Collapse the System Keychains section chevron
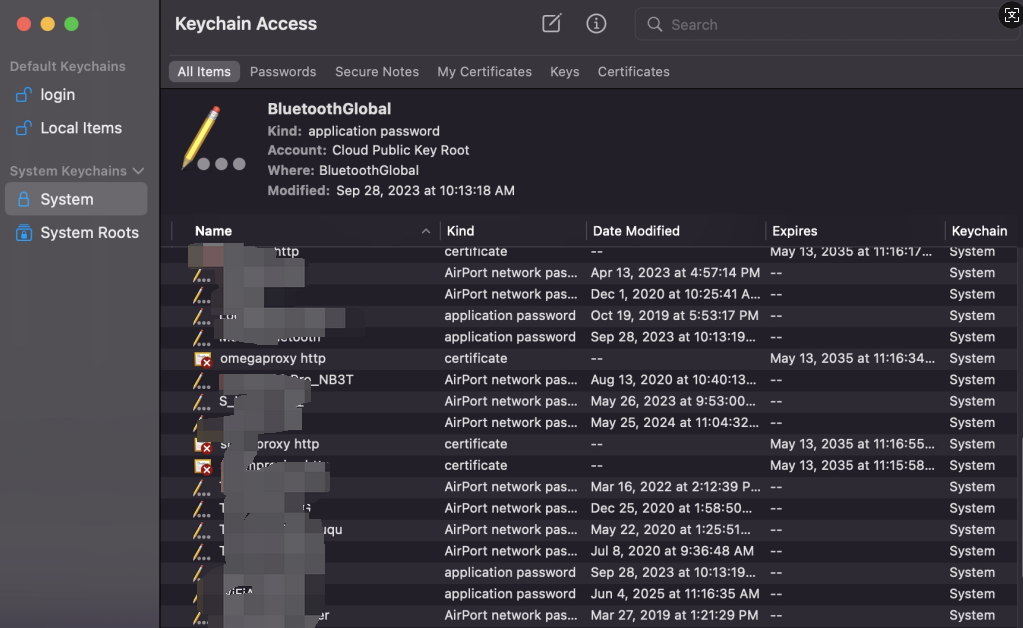Viewport: 1023px width, 628px height. click(x=138, y=171)
